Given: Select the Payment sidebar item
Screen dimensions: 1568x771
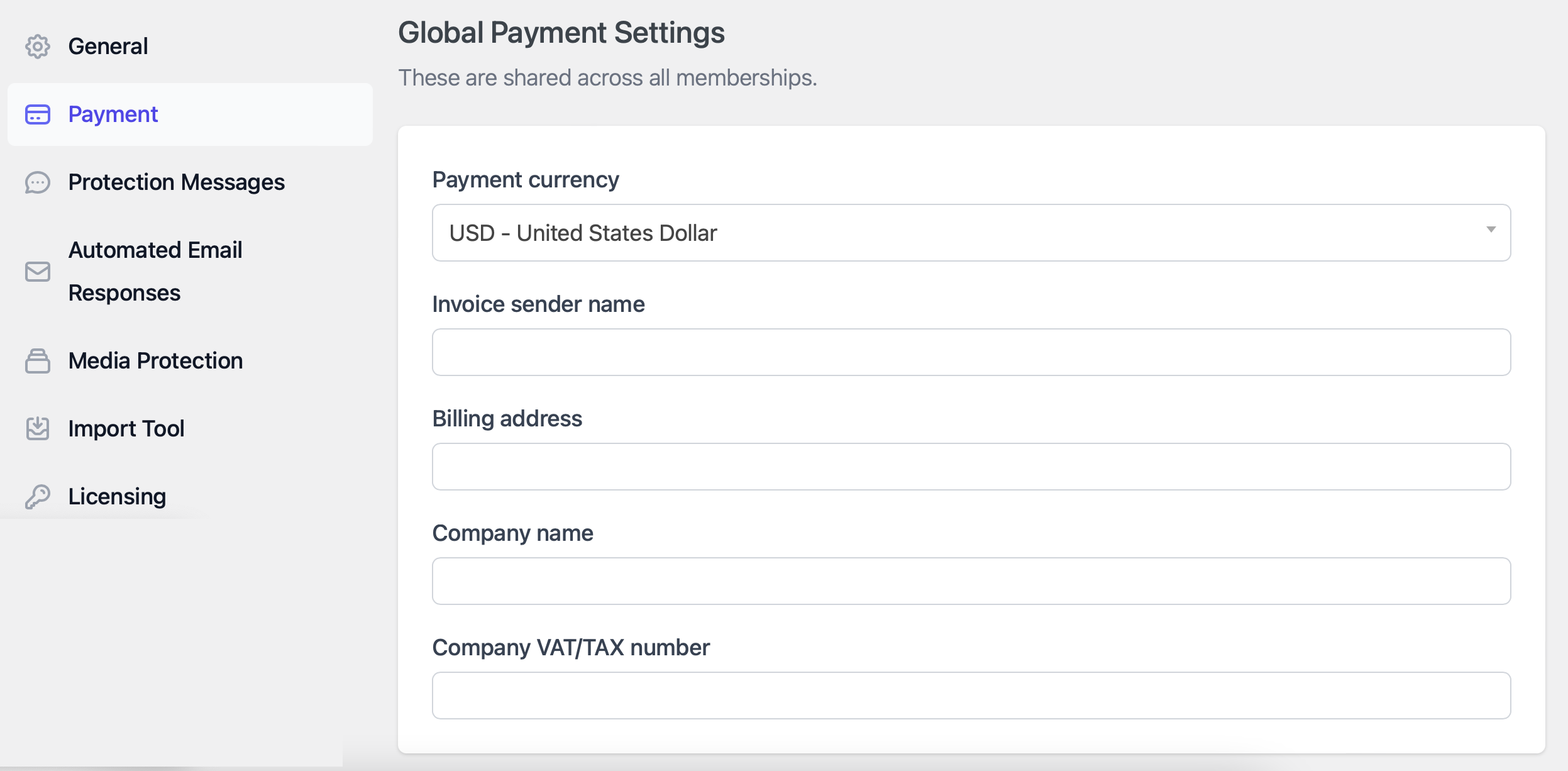Looking at the screenshot, I should (x=190, y=114).
